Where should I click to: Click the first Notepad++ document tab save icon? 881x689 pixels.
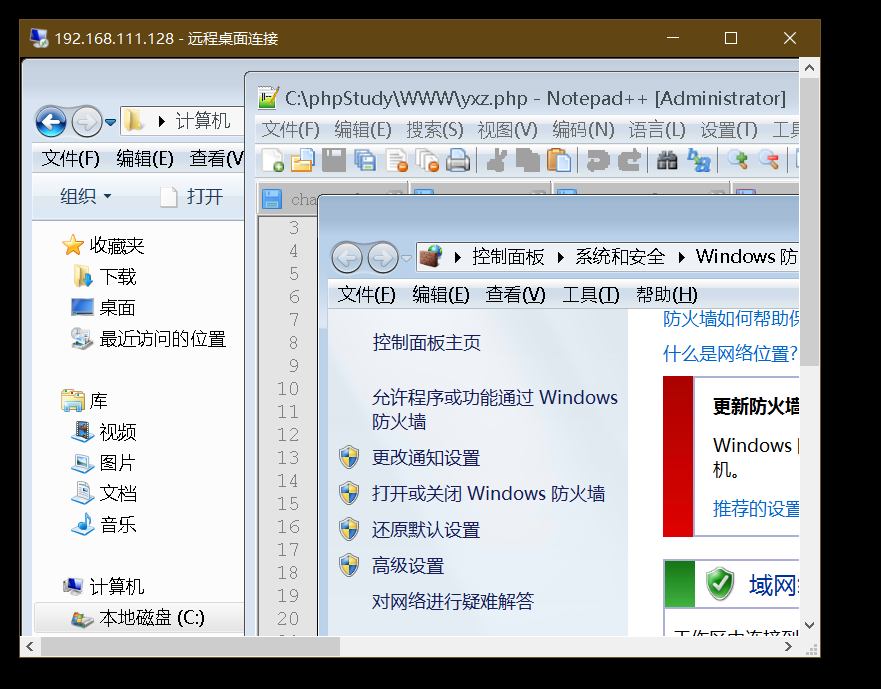point(272,199)
